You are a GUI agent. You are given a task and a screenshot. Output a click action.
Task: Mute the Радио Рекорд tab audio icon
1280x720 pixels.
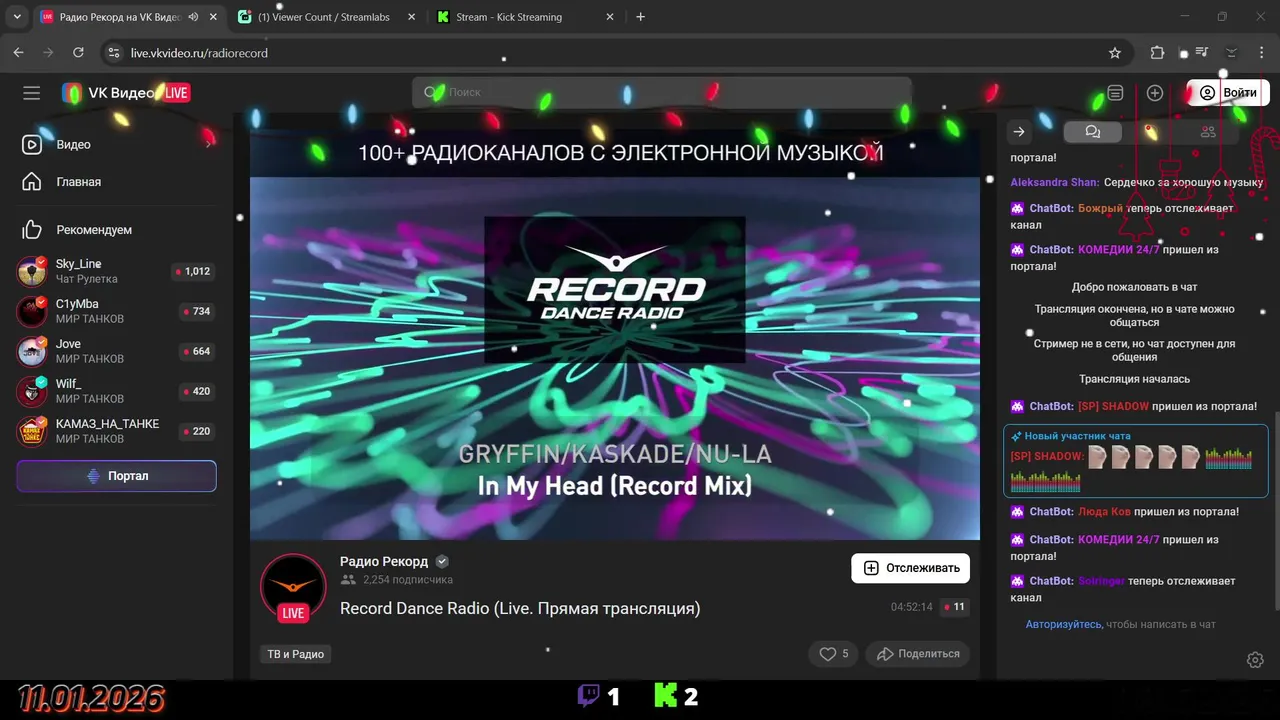pyautogui.click(x=193, y=17)
